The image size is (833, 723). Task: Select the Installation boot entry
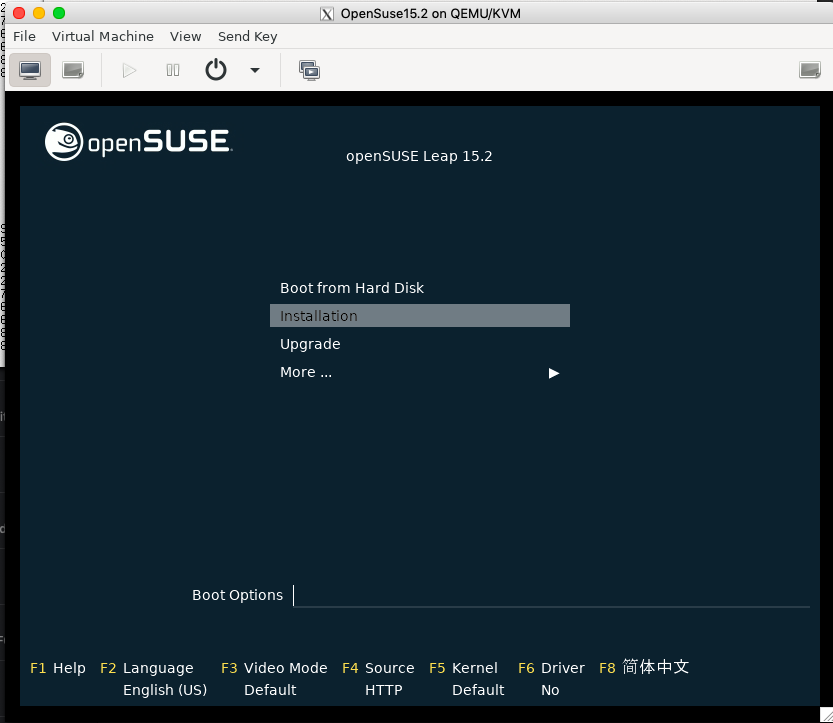420,316
